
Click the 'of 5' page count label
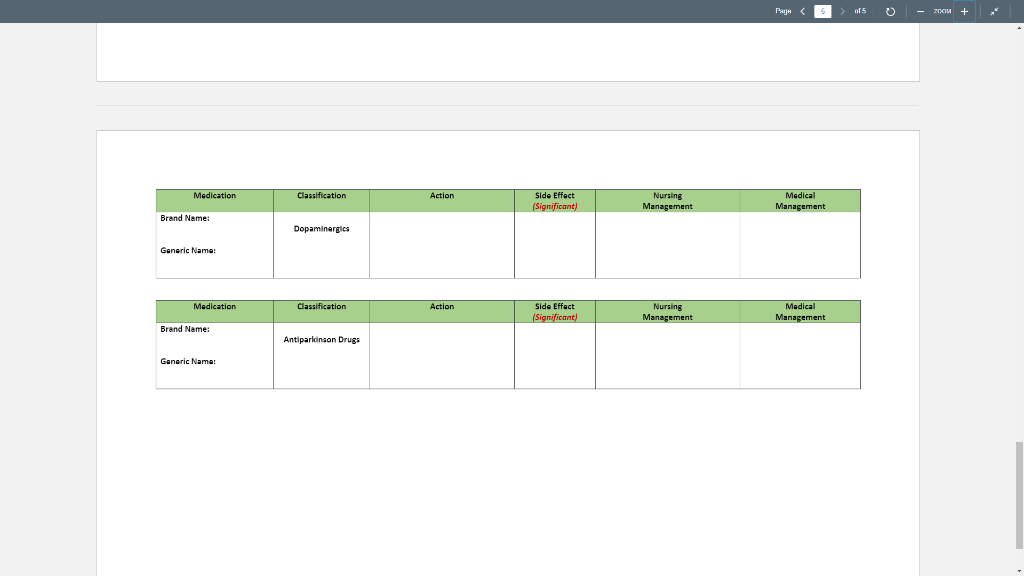tap(860, 11)
